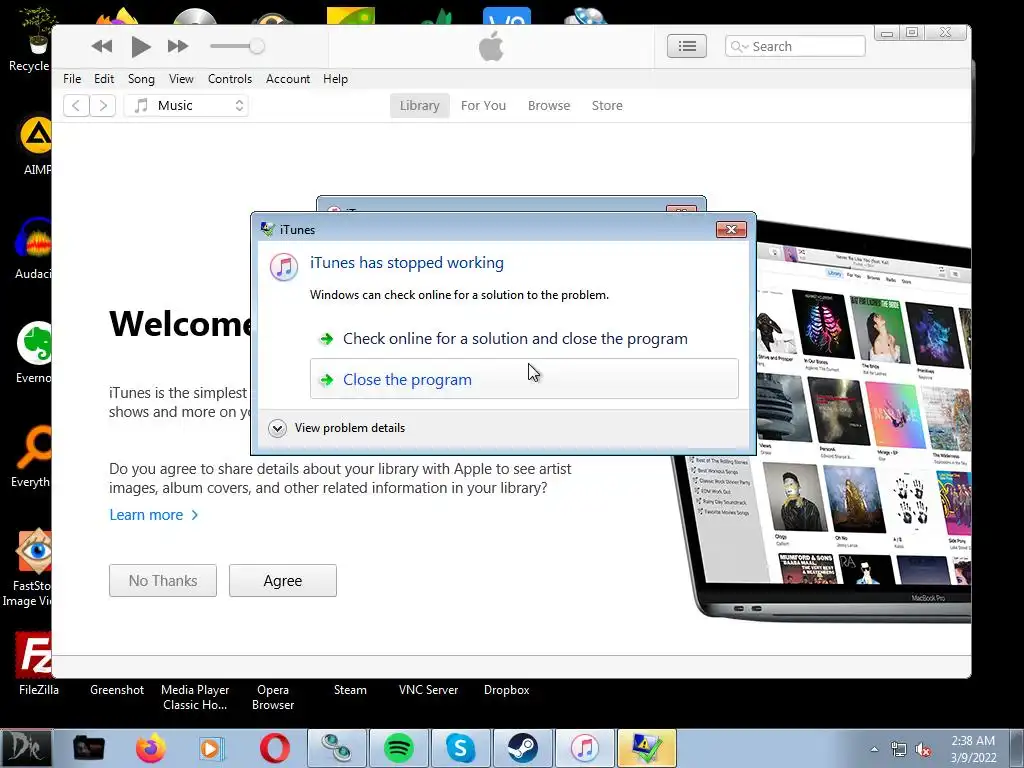Image resolution: width=1024 pixels, height=768 pixels.
Task: Choose Close the program option
Action: (524, 379)
